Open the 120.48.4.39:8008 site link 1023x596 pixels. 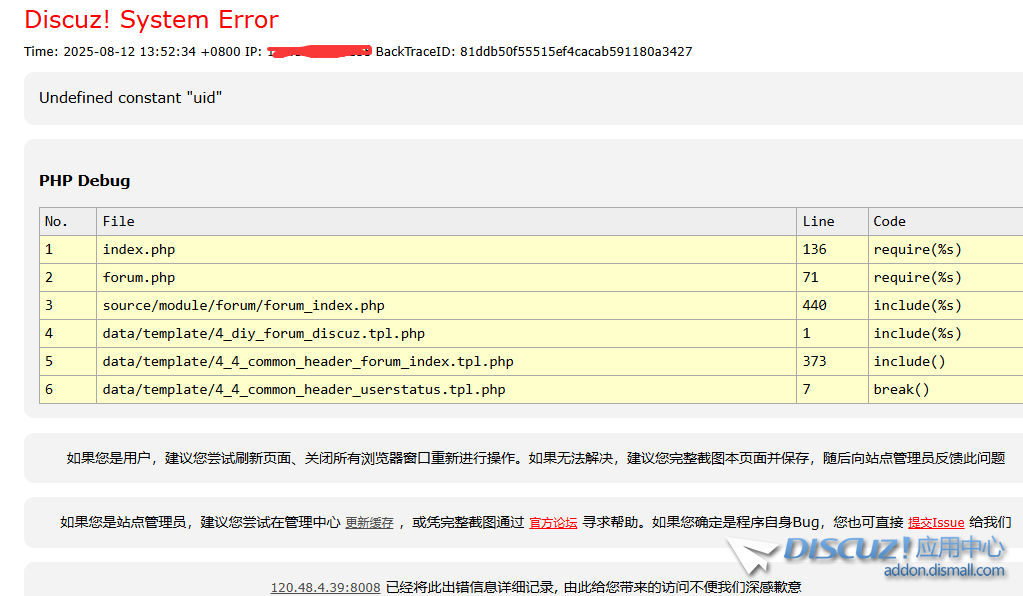[x=325, y=587]
